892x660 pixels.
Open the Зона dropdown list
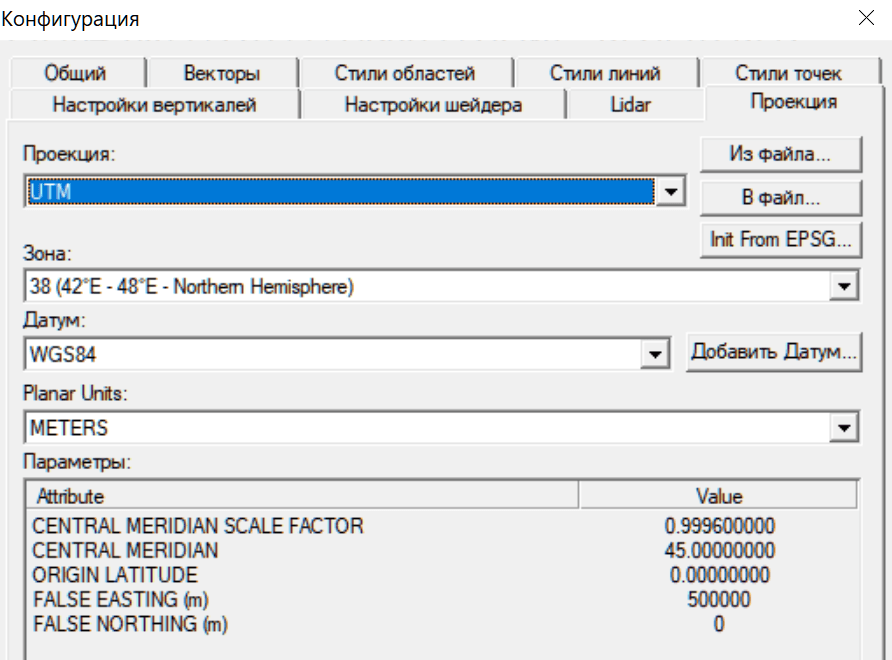click(845, 288)
